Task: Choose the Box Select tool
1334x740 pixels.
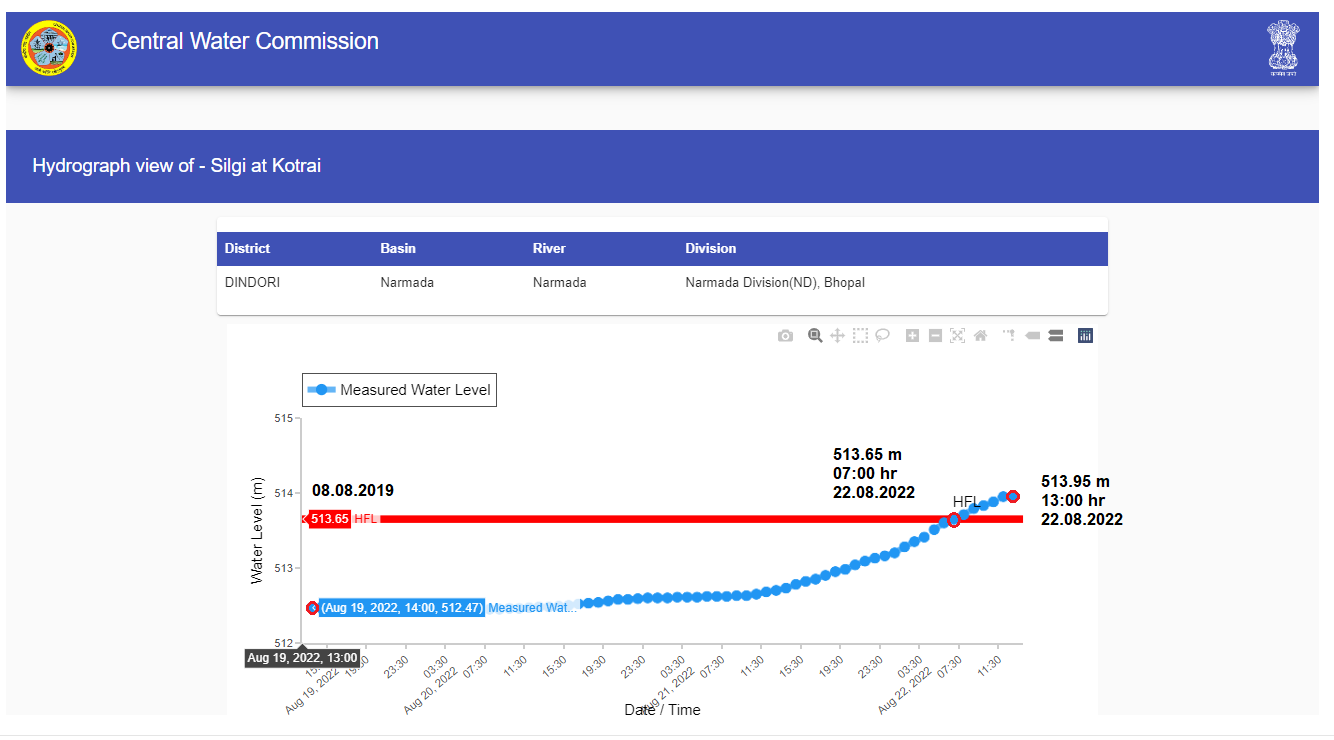Action: (x=860, y=336)
